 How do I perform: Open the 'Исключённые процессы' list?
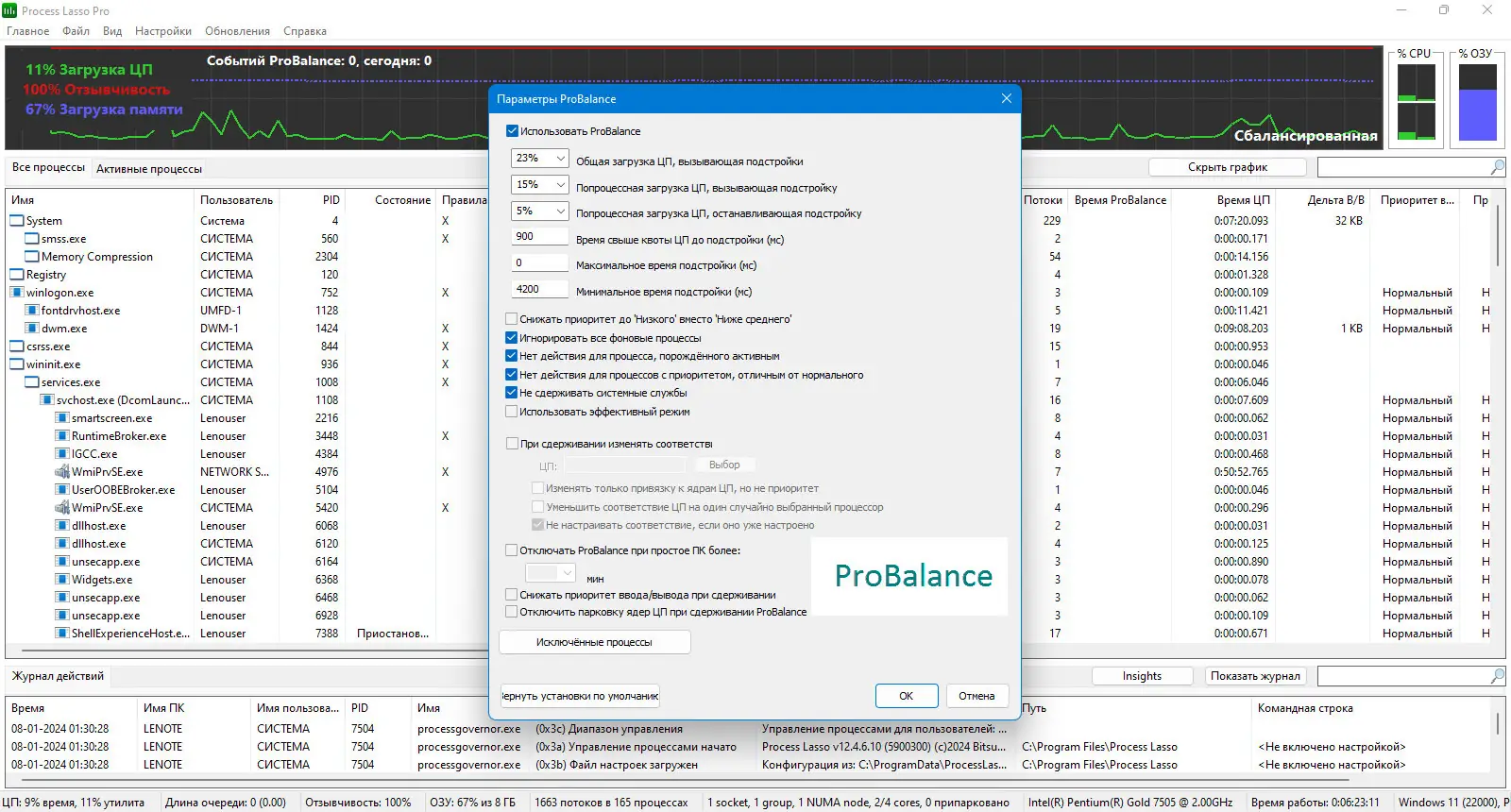tap(595, 642)
